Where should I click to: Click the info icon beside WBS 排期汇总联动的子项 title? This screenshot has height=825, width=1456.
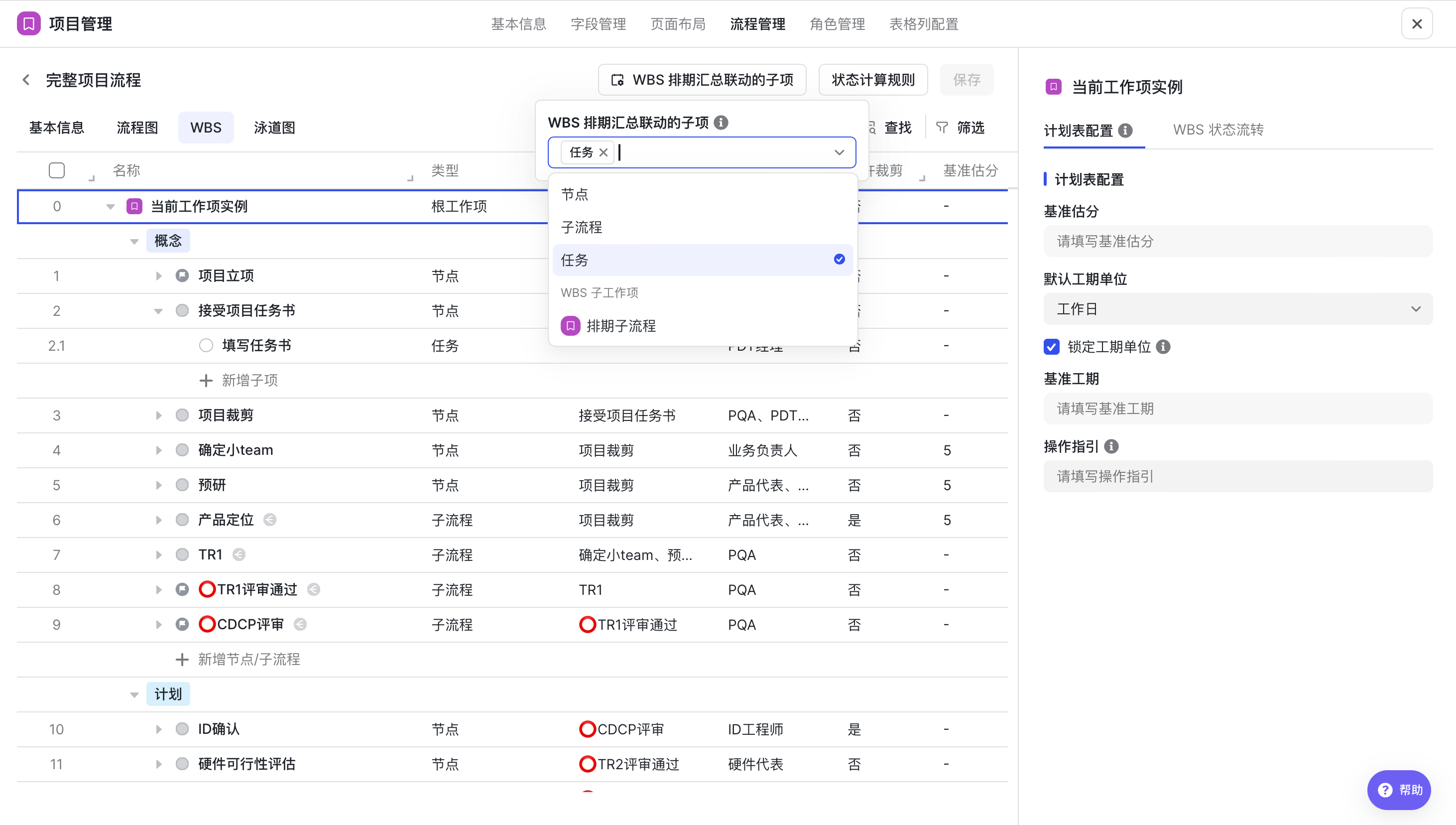point(721,123)
